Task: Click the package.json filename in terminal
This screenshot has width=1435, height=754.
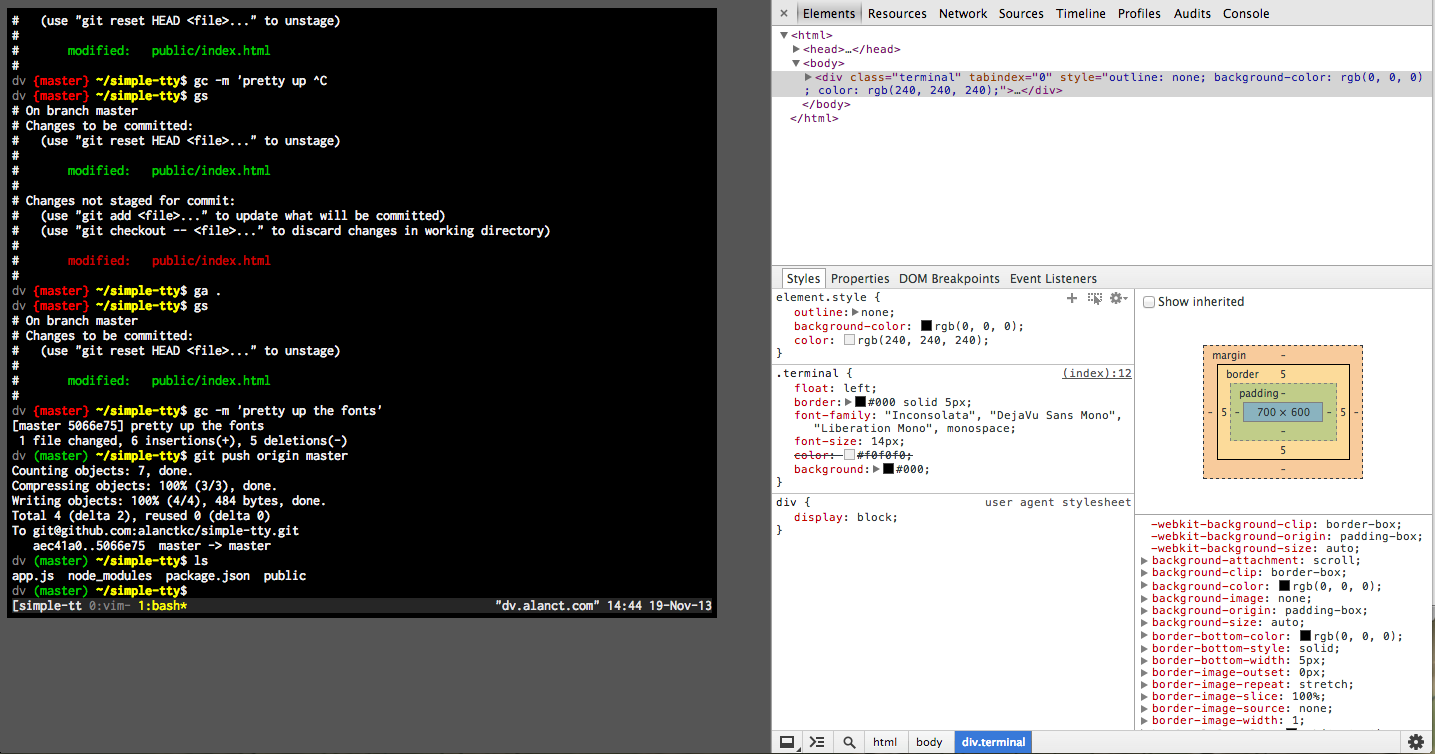Action: pyautogui.click(x=208, y=576)
